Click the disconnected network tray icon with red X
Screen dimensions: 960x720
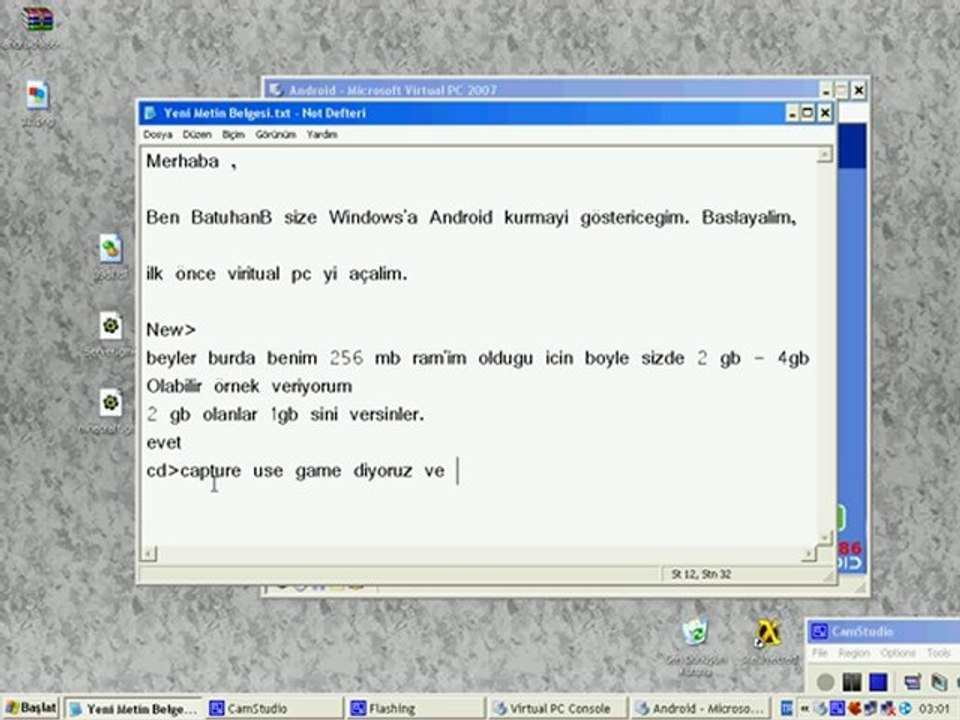click(888, 708)
